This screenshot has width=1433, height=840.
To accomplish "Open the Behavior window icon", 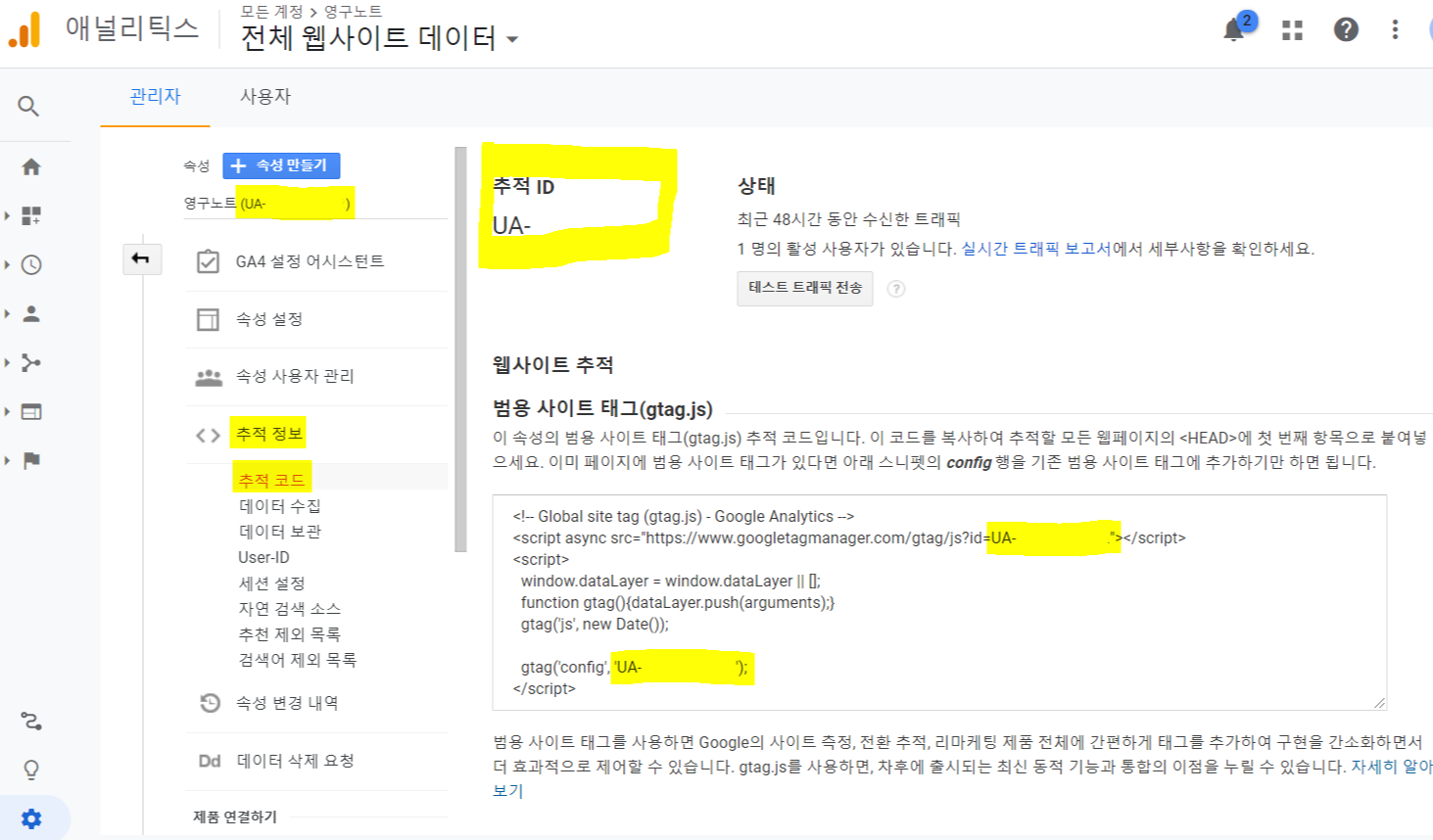I will click(31, 411).
